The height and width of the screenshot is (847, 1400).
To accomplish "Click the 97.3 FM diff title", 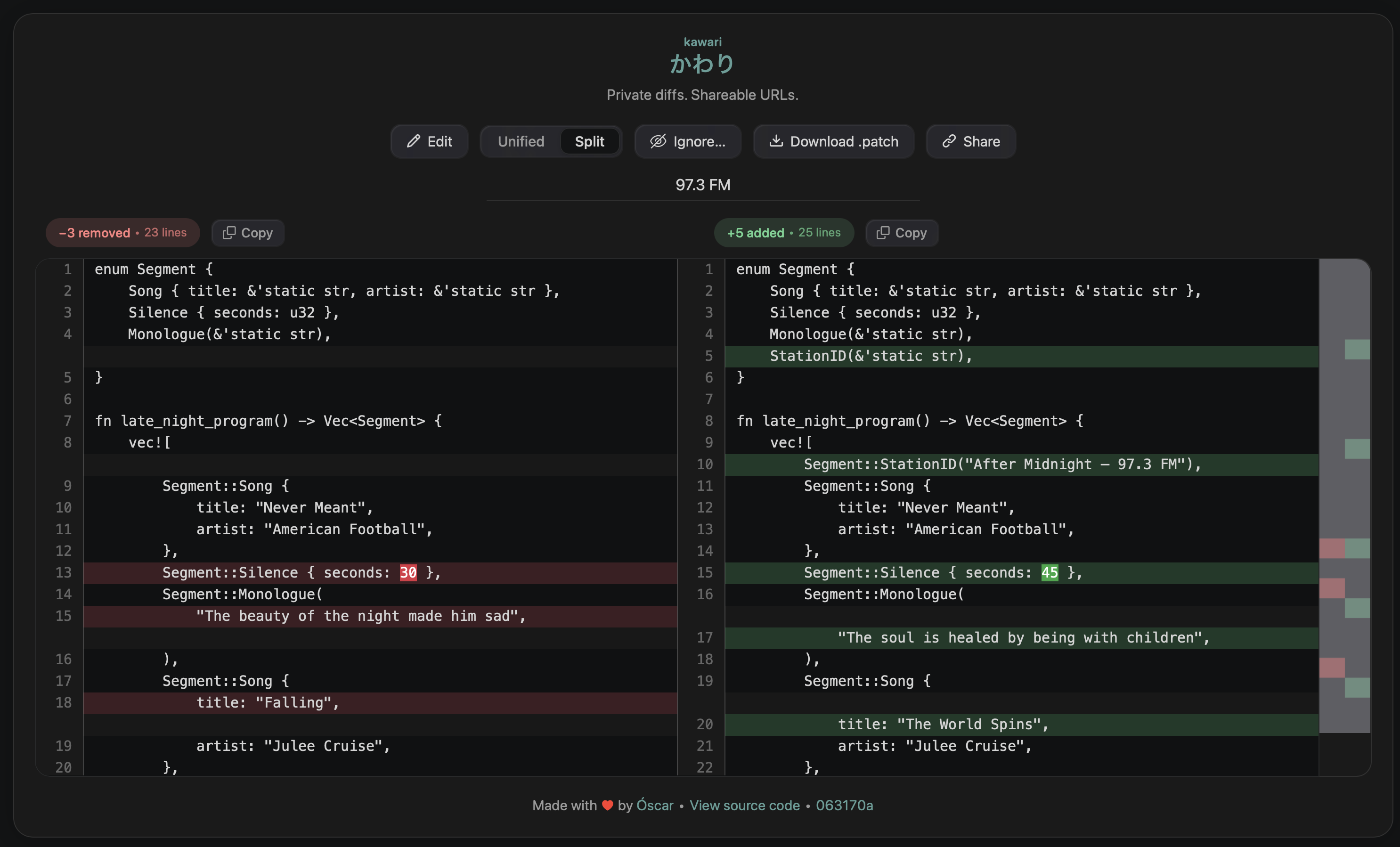I will (x=702, y=184).
